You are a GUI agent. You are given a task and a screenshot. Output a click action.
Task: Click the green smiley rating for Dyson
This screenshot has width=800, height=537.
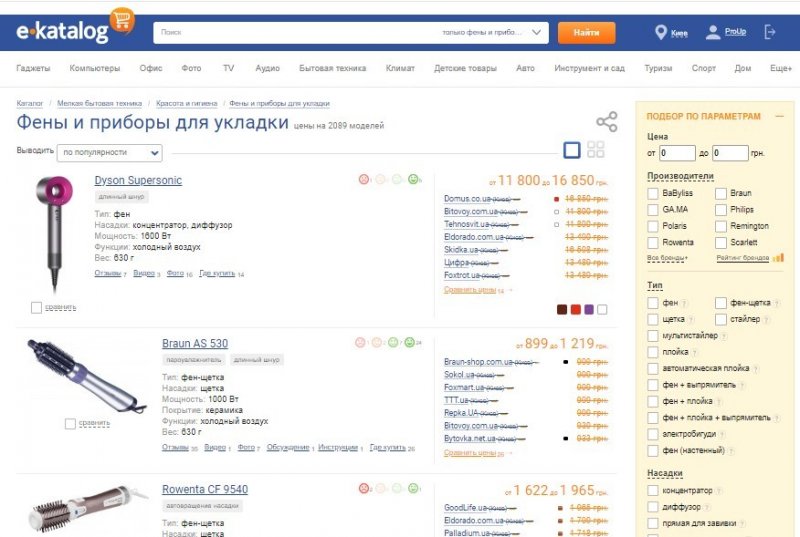[413, 179]
